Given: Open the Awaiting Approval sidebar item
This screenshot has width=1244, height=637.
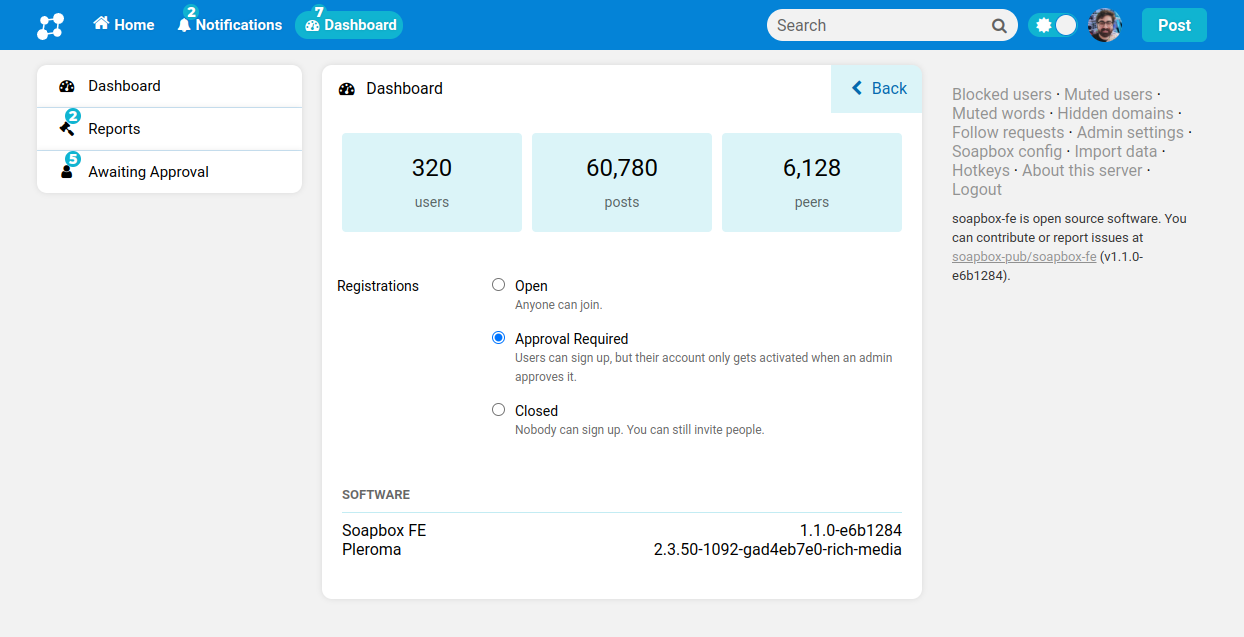Looking at the screenshot, I should 148,172.
